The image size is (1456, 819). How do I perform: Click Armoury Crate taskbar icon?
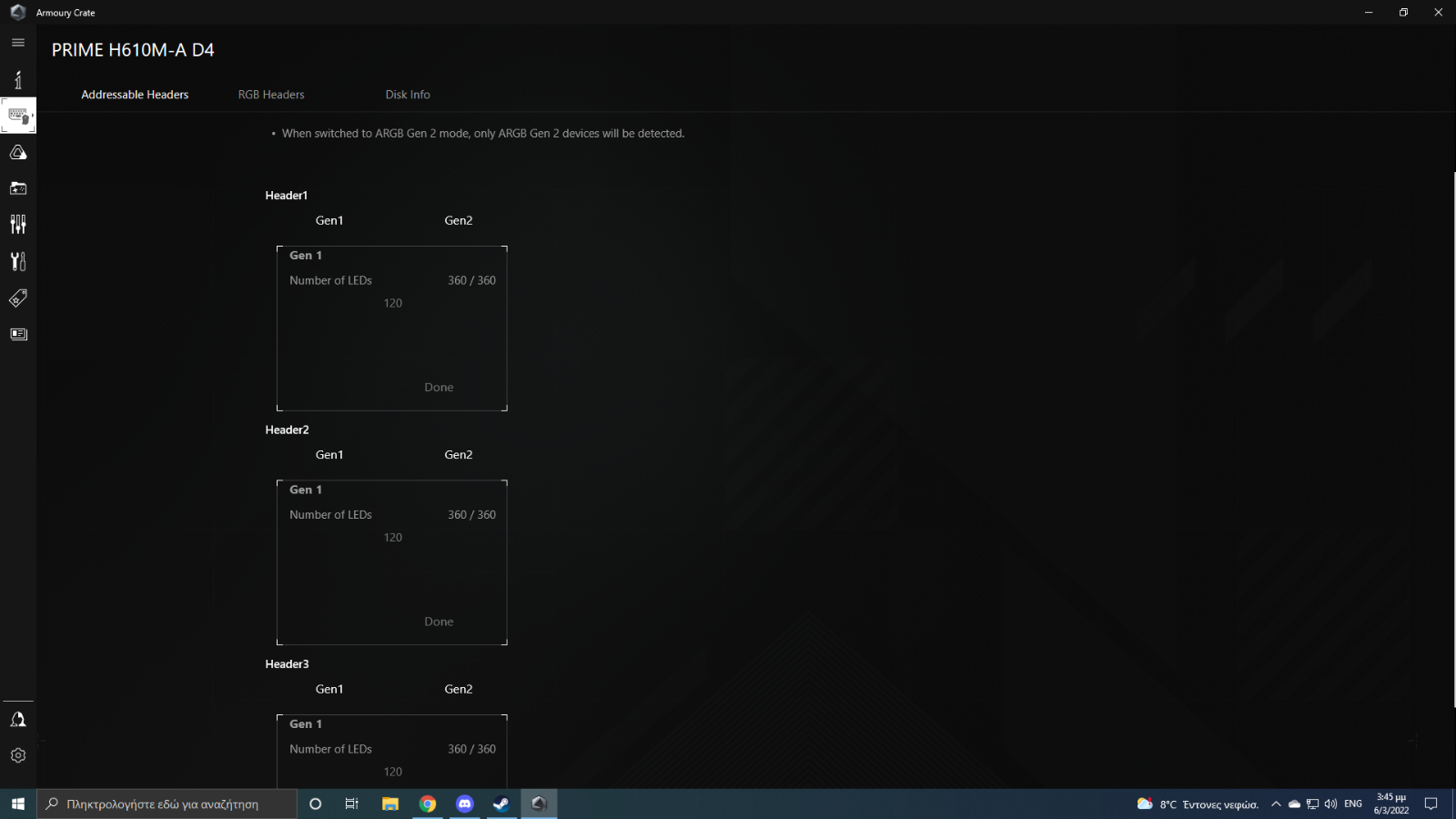click(x=539, y=804)
